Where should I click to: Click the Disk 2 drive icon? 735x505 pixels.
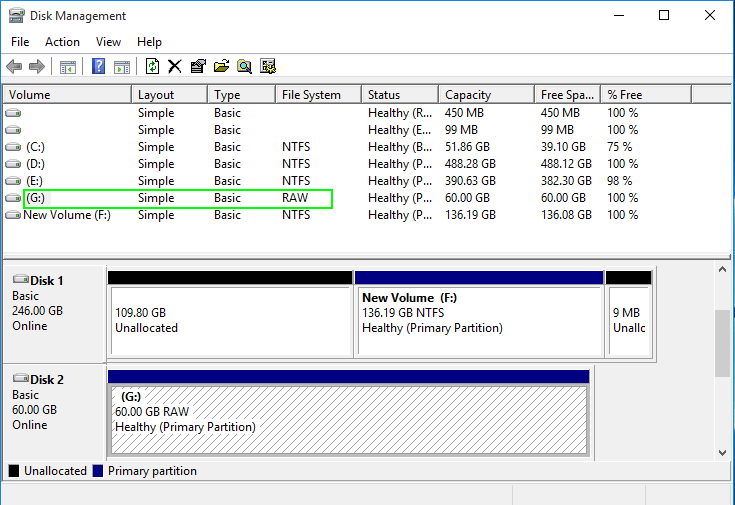(x=21, y=378)
